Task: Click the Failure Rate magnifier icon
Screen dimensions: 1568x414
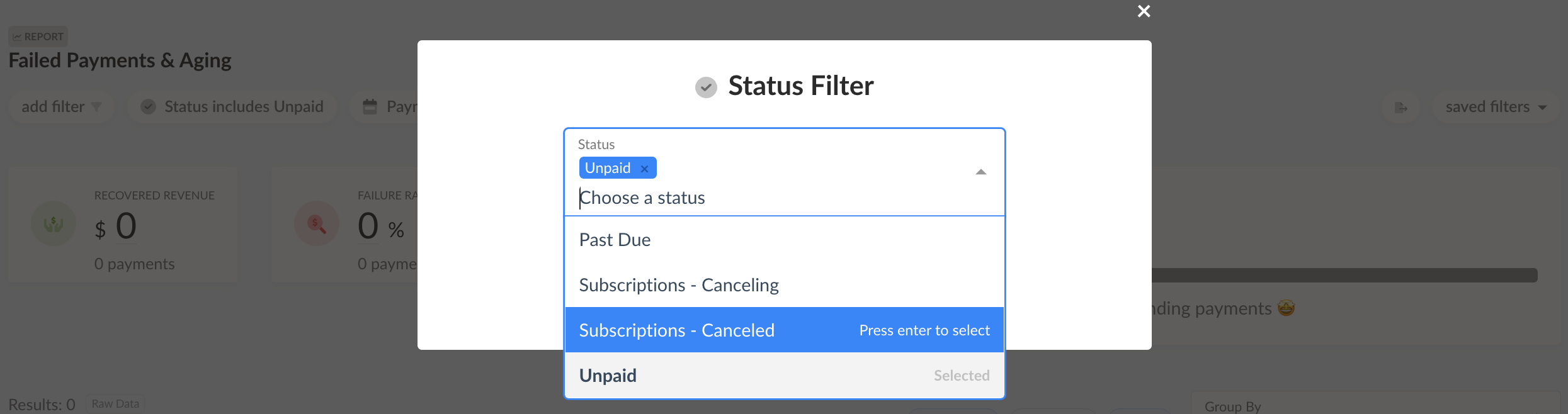Action: click(x=317, y=223)
